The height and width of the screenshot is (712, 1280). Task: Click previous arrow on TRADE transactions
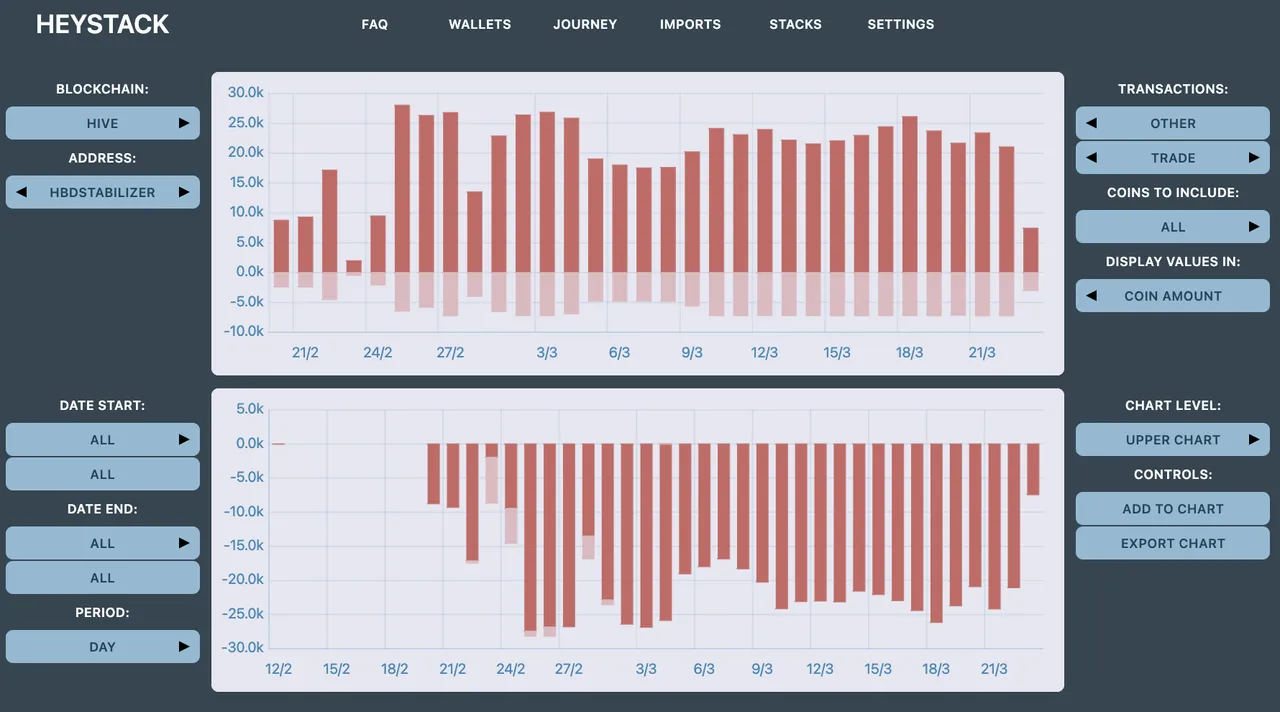point(1092,157)
